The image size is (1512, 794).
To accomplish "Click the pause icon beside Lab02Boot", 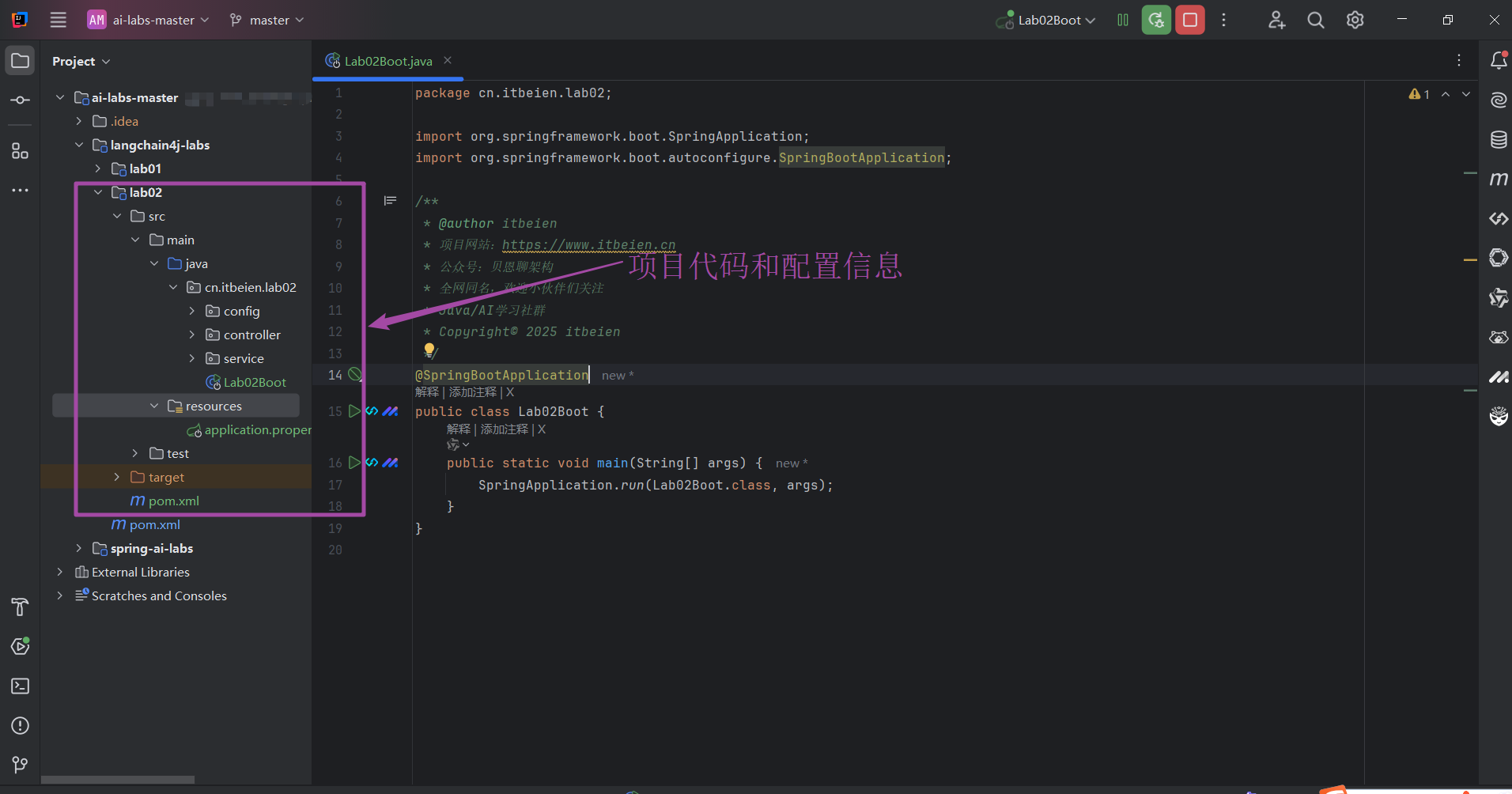I will point(1123,20).
